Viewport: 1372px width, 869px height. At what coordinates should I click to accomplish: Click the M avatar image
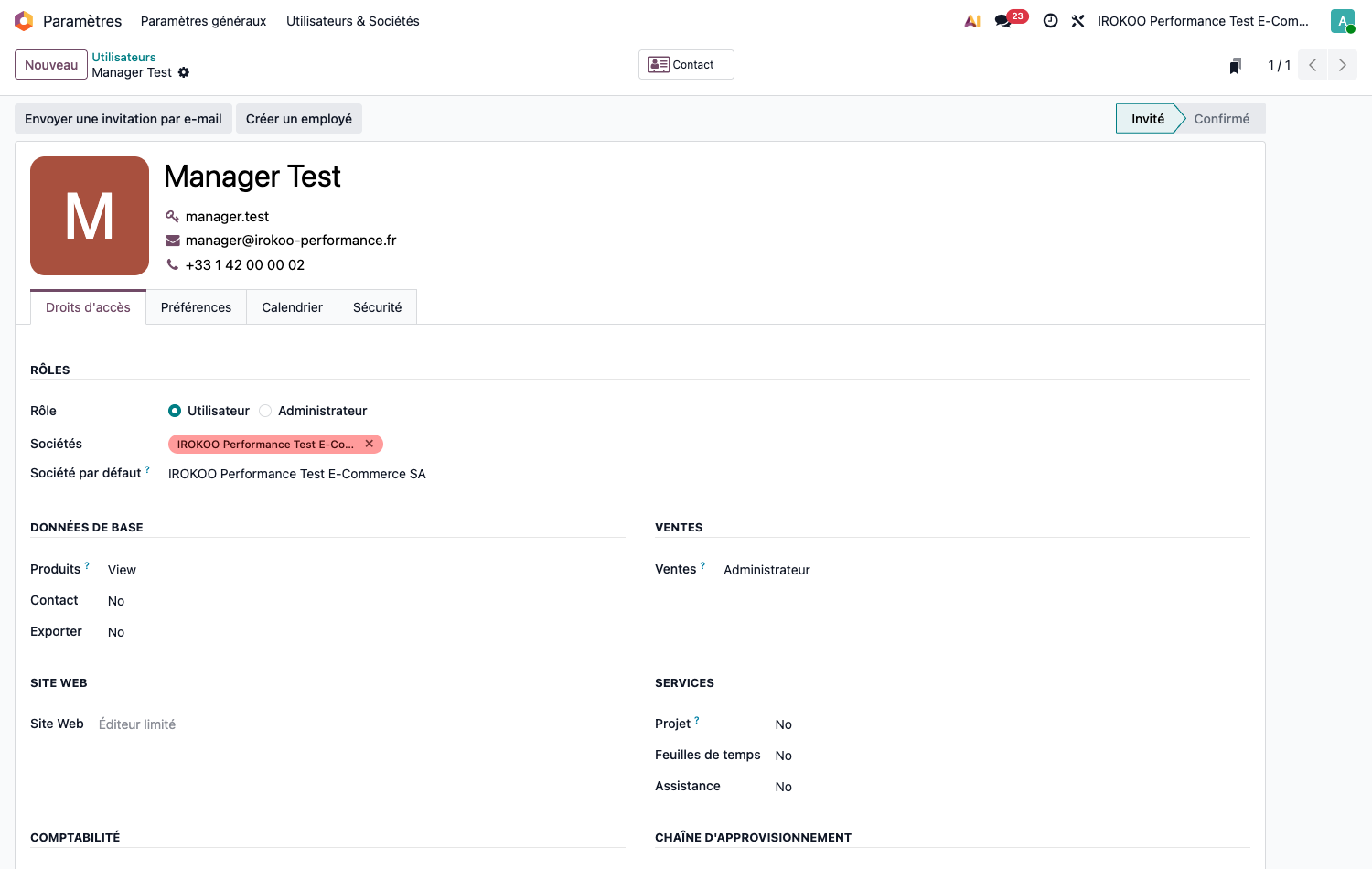tap(90, 216)
